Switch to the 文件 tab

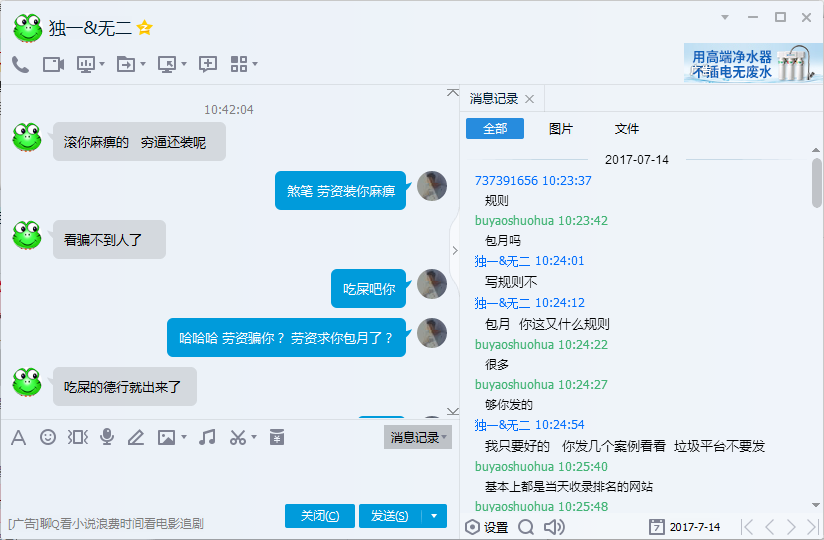(626, 129)
